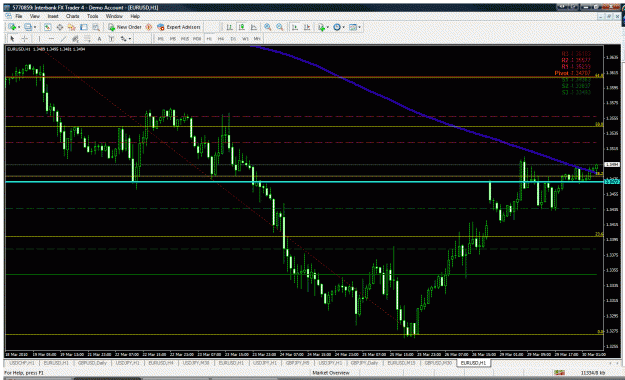
Task: Open the Strategy Tester icon
Action: (96, 27)
